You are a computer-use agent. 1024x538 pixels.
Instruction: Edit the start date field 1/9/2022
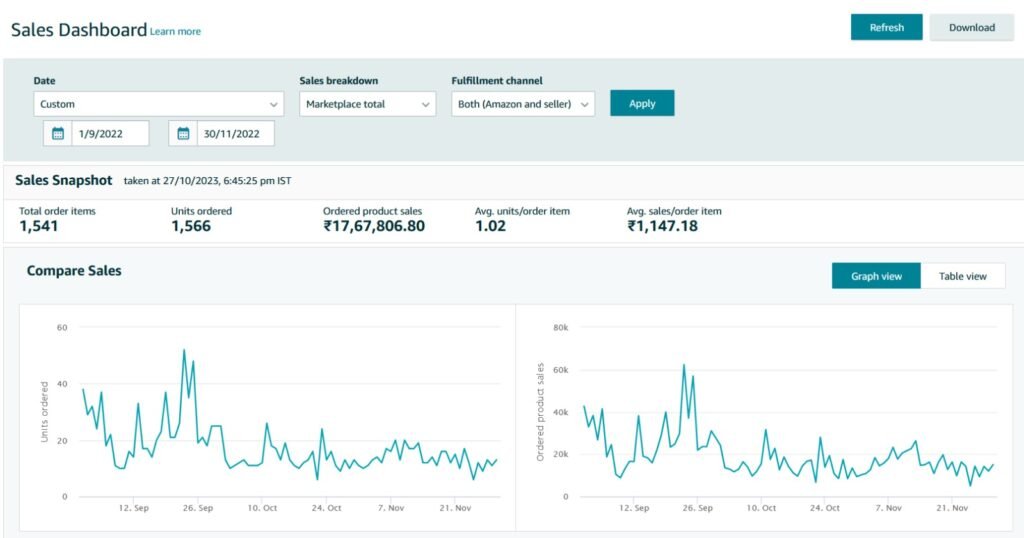point(110,134)
